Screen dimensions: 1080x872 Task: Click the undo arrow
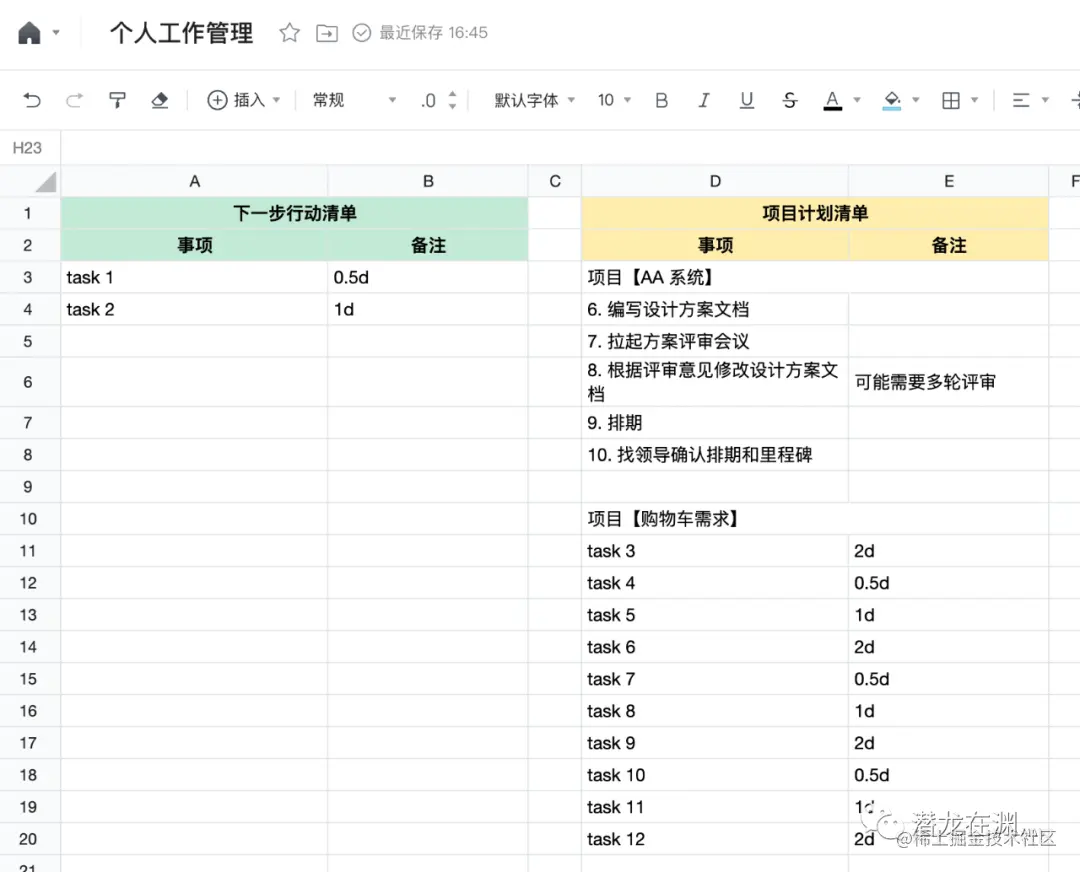tap(32, 101)
